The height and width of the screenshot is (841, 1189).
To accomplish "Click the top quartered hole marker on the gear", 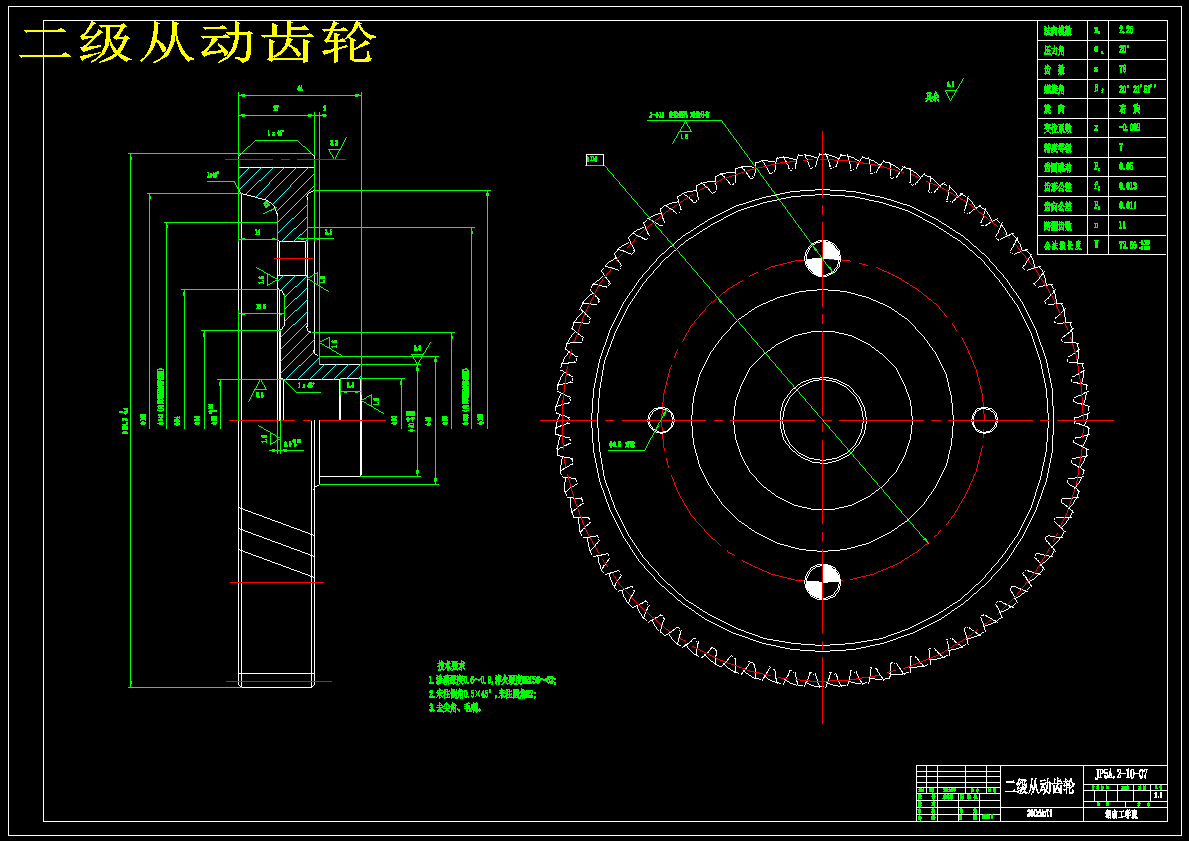I will [823, 258].
